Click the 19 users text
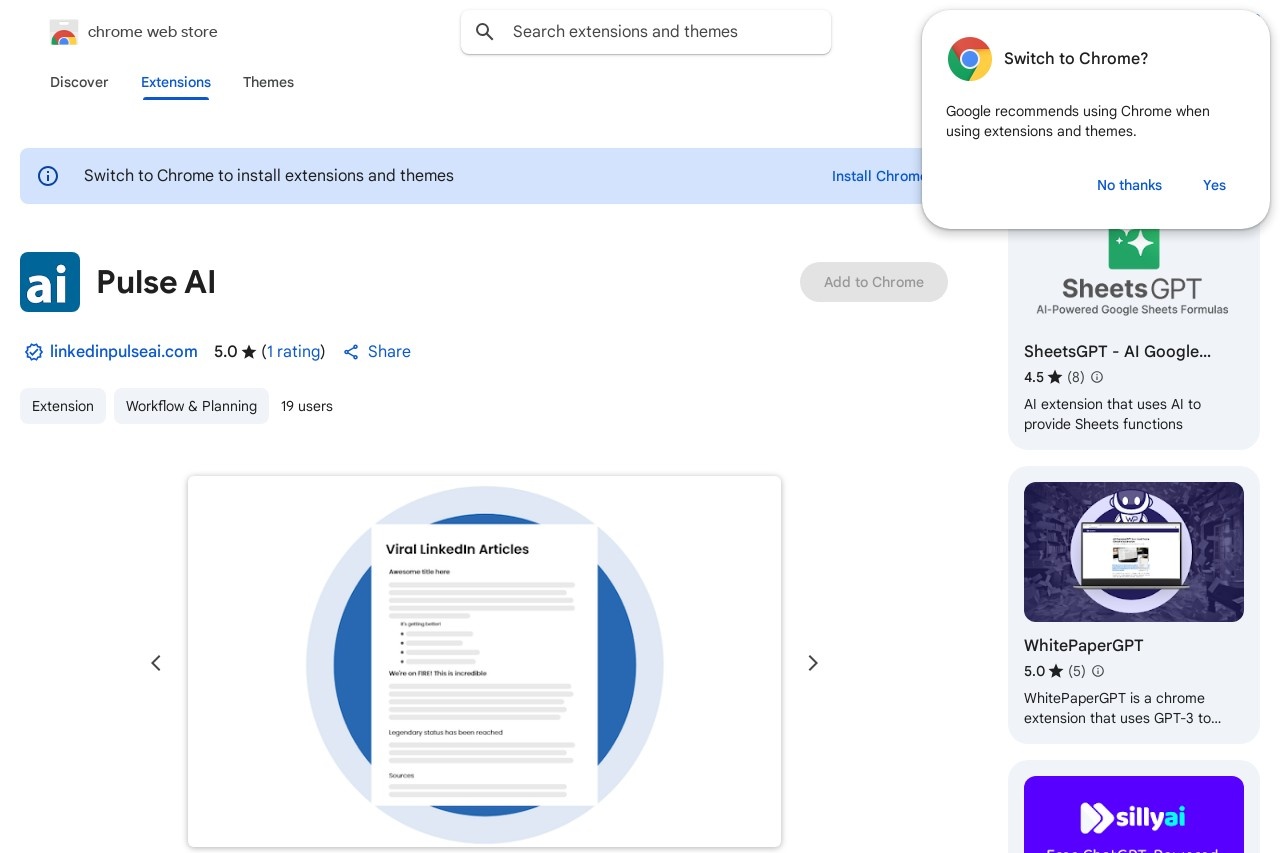This screenshot has height=853, width=1280. pyautogui.click(x=307, y=406)
